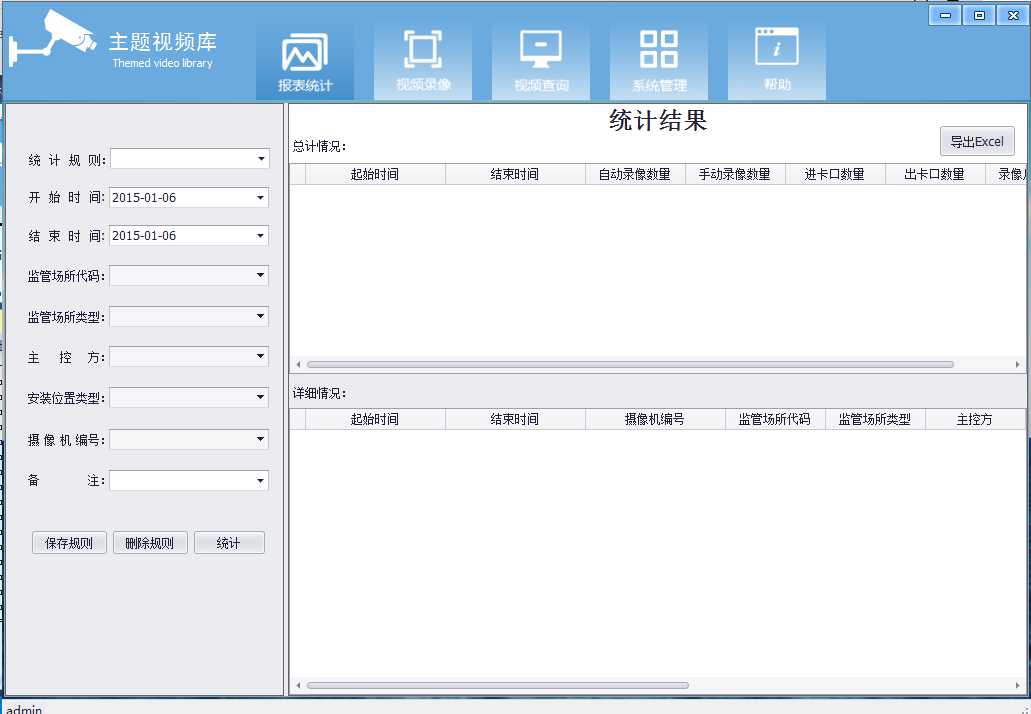Click the details table horizontal scrollbar
Screen dimensions: 1031x714
(498, 685)
